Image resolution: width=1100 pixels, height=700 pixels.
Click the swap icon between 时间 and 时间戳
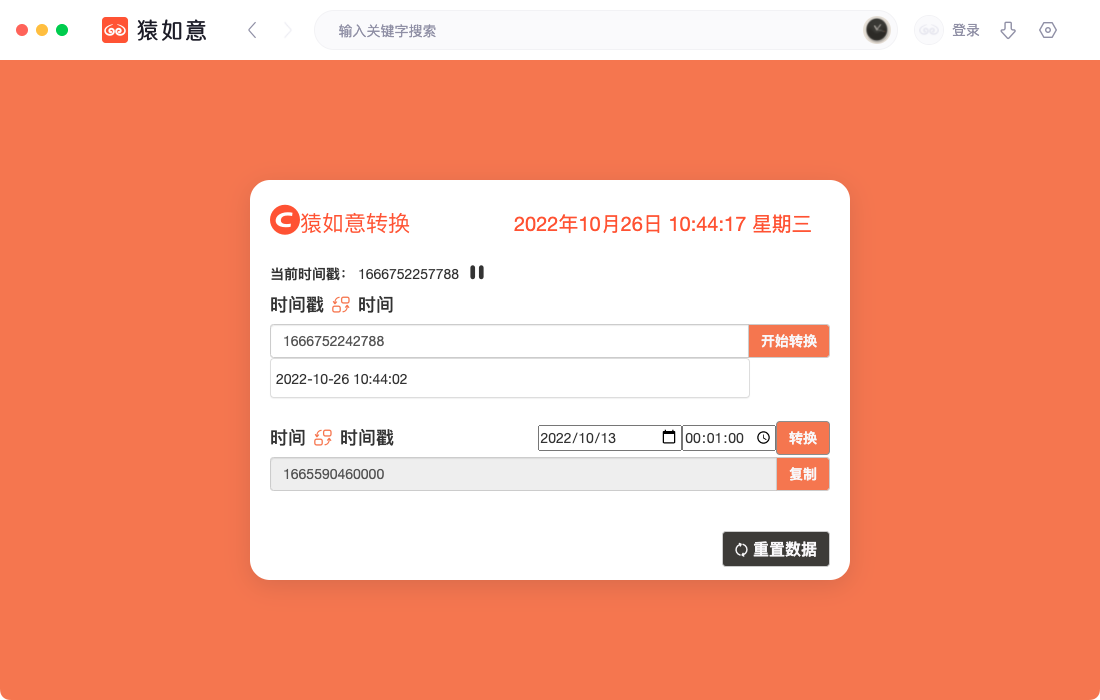point(323,438)
